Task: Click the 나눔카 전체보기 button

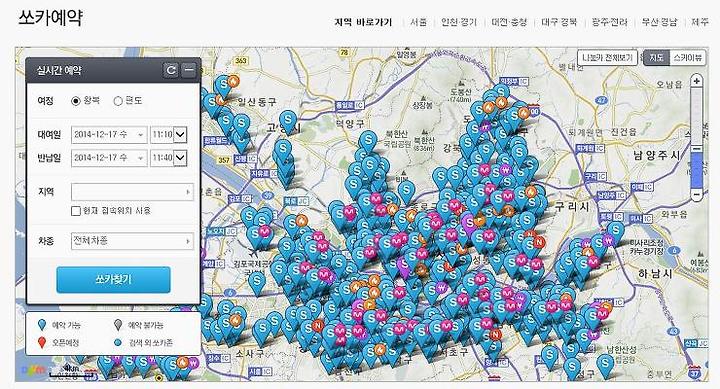Action: pyautogui.click(x=608, y=58)
